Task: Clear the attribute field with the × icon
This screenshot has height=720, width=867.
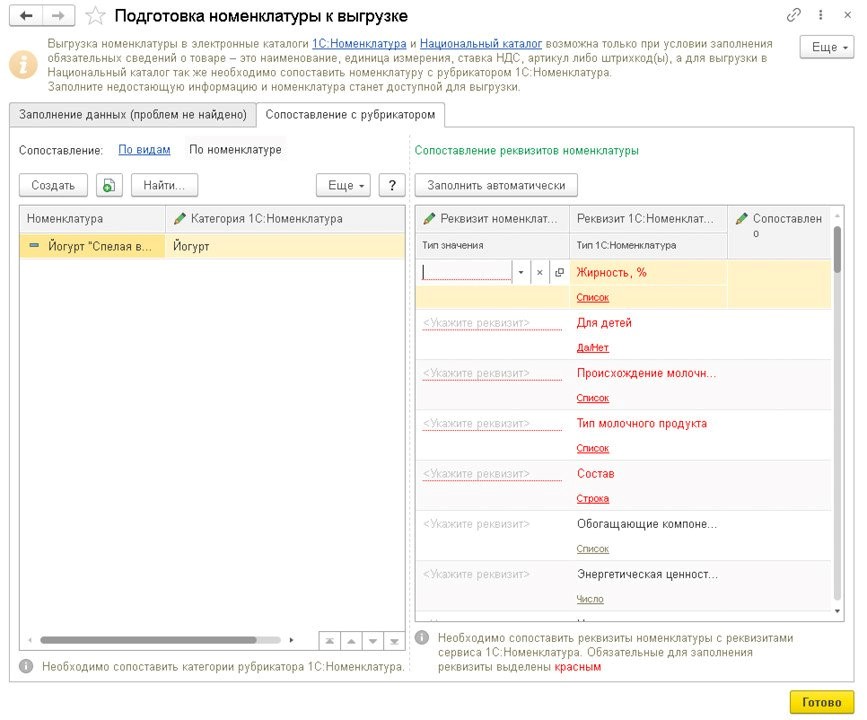Action: click(x=539, y=272)
